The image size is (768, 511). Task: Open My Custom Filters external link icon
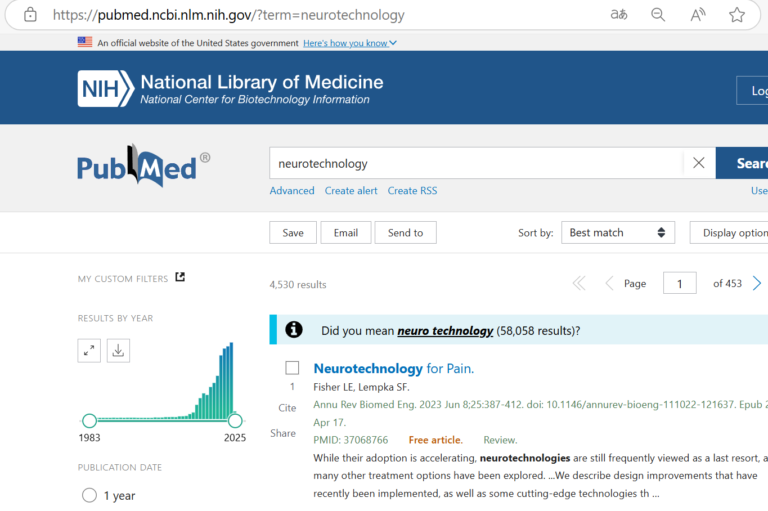coord(180,277)
